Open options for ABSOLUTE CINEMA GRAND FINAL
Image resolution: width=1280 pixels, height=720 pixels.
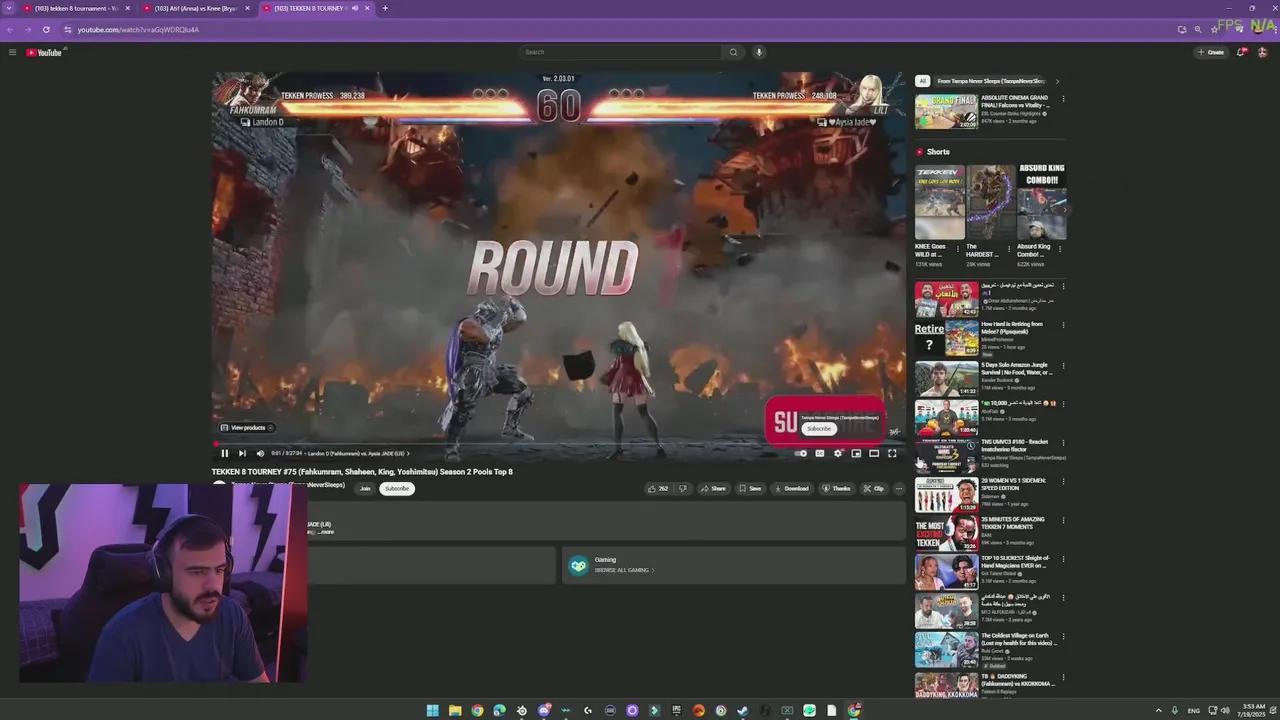pyautogui.click(x=1063, y=99)
